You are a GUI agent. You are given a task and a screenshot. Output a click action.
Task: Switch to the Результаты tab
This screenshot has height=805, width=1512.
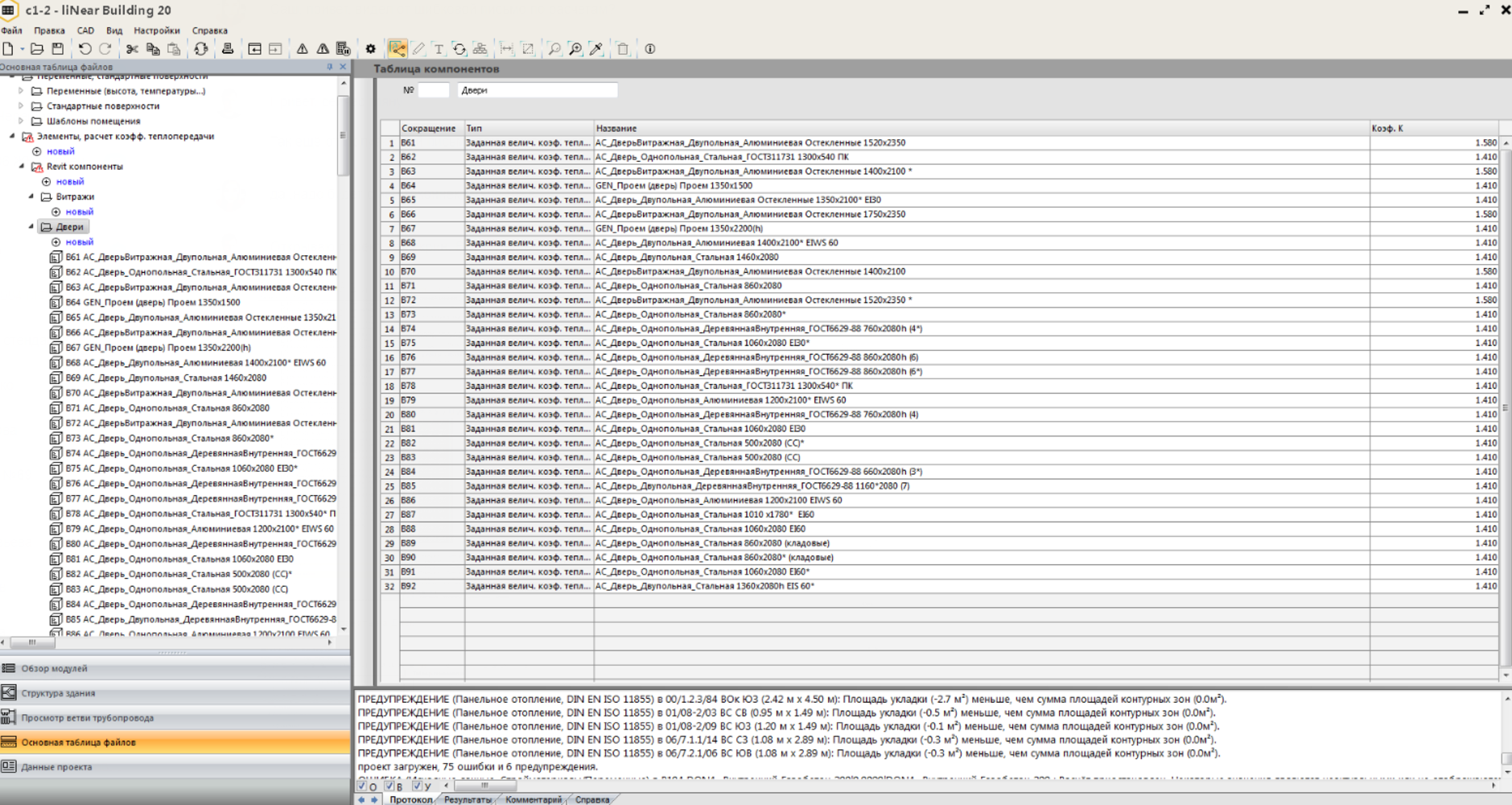[468, 799]
